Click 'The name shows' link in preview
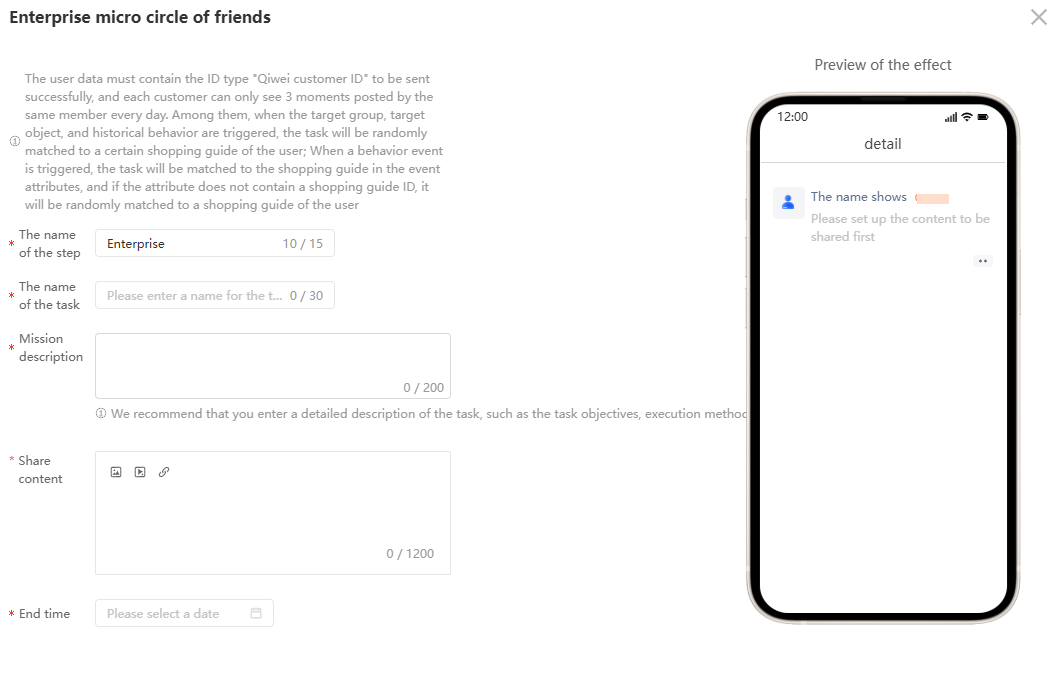The height and width of the screenshot is (683, 1050). click(x=858, y=197)
